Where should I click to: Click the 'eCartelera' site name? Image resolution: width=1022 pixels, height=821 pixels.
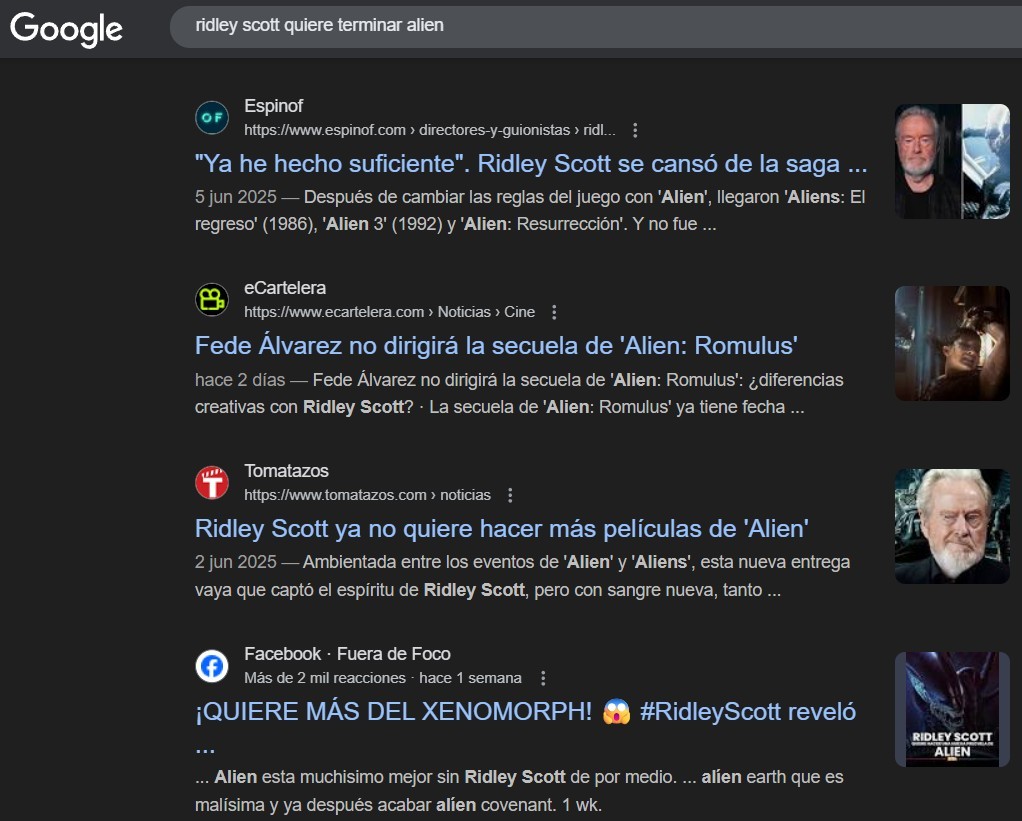(x=285, y=288)
